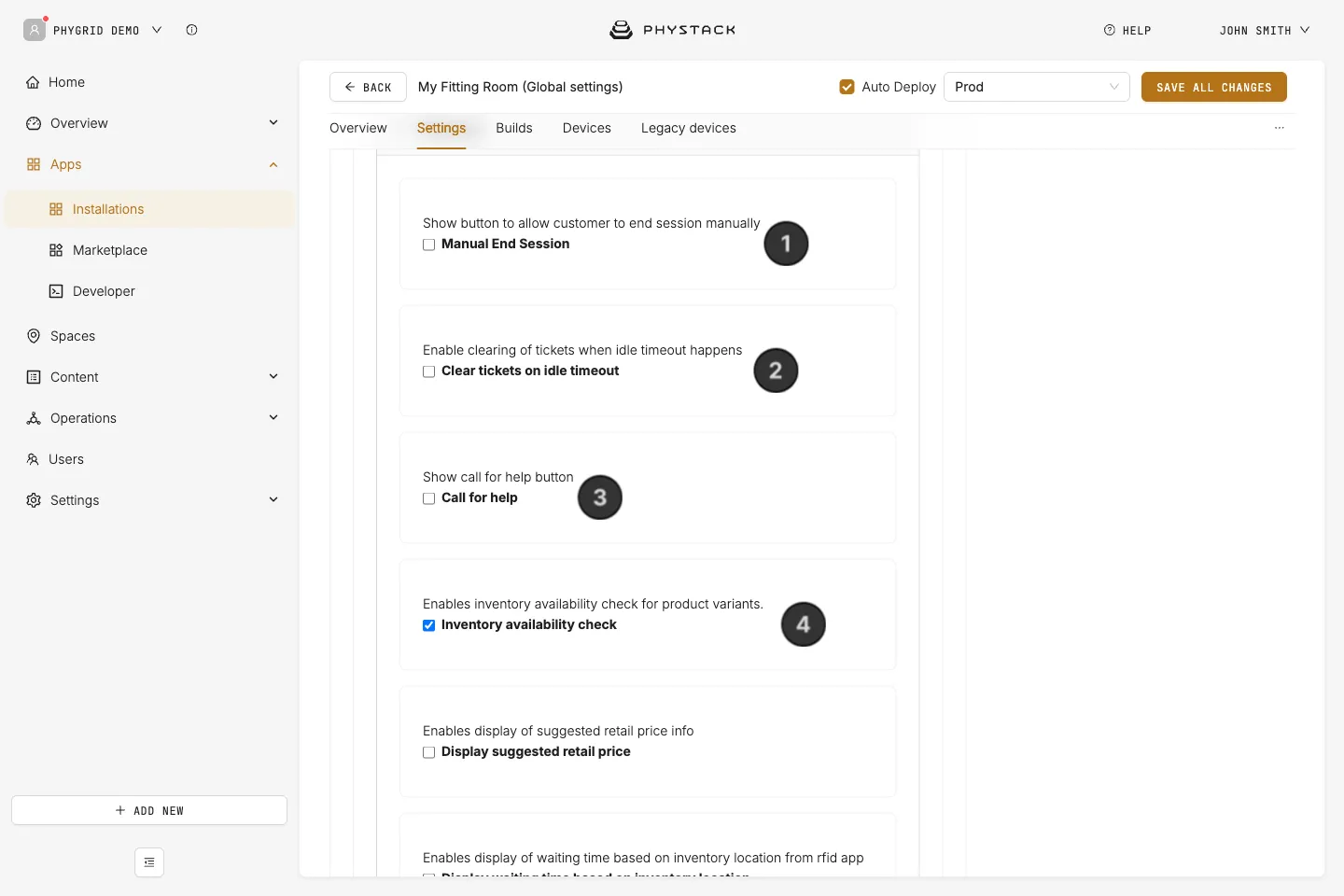Image resolution: width=1344 pixels, height=896 pixels.
Task: Toggle the Auto Deploy checkbox
Action: point(847,87)
